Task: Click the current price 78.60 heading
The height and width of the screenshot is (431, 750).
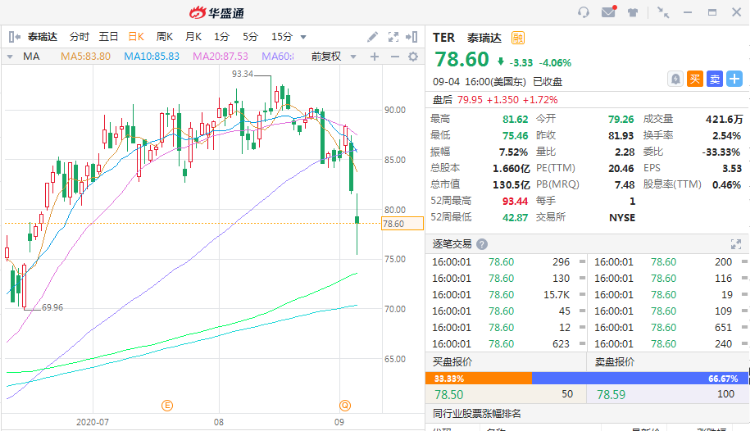Action: tap(462, 60)
